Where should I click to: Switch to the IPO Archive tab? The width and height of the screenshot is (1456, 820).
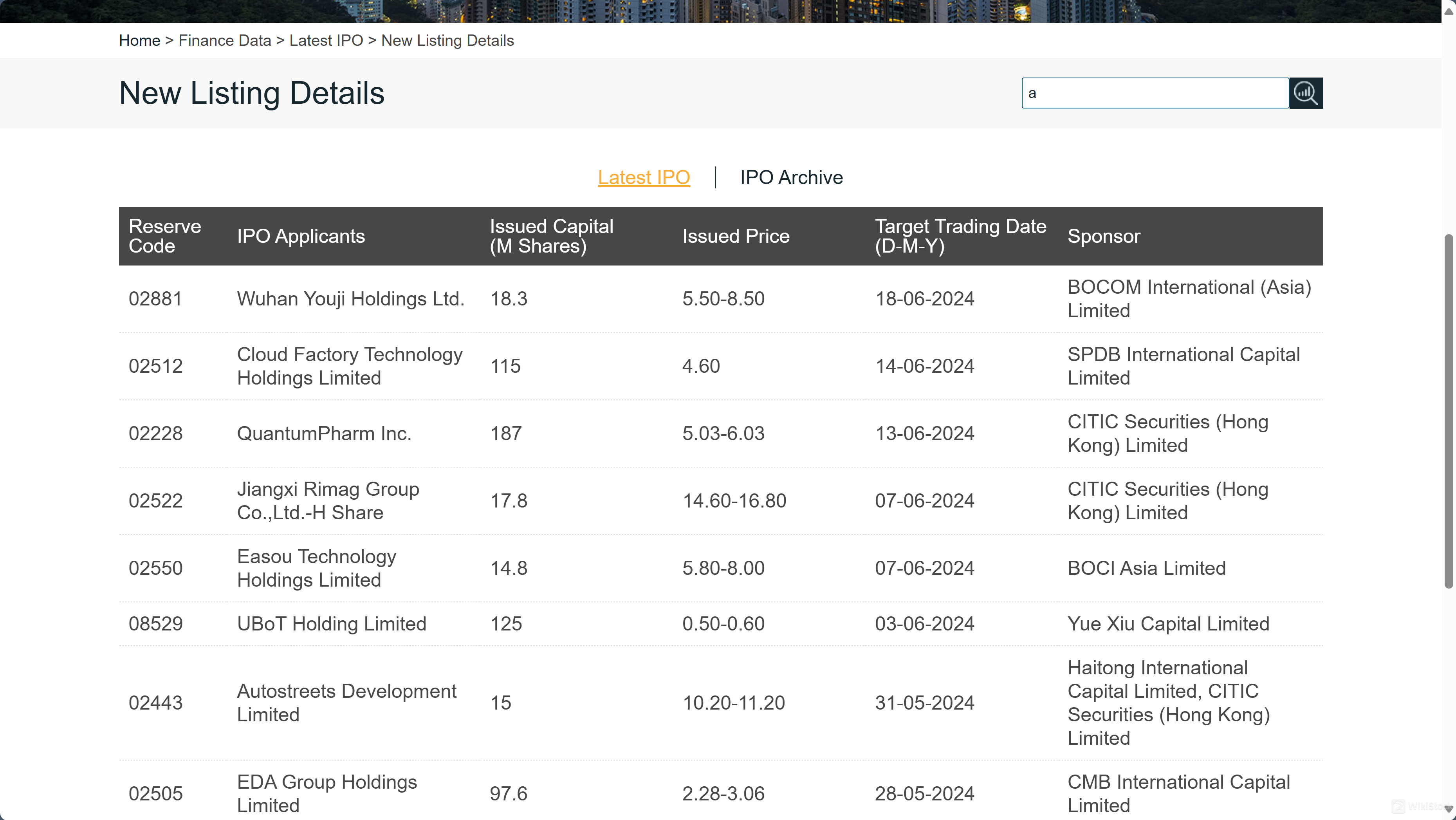791,177
